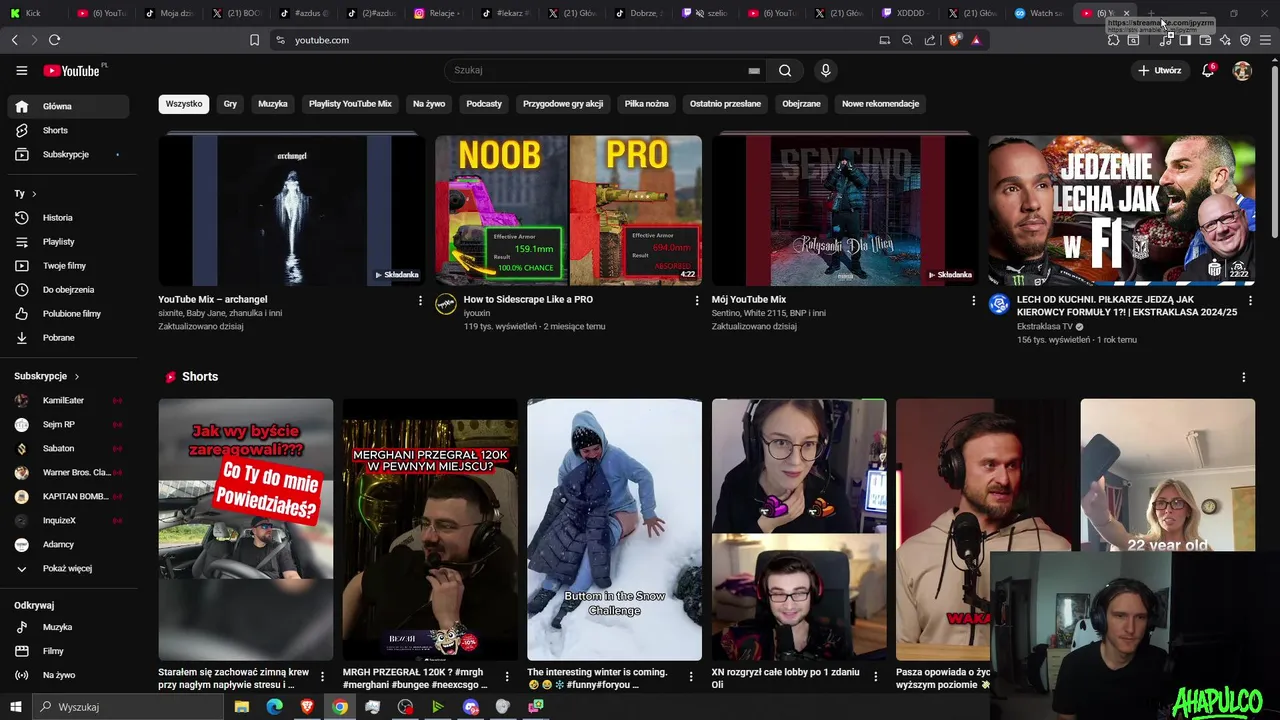Open browser extensions puzzle icon
This screenshot has height=720, width=1280.
click(1113, 40)
